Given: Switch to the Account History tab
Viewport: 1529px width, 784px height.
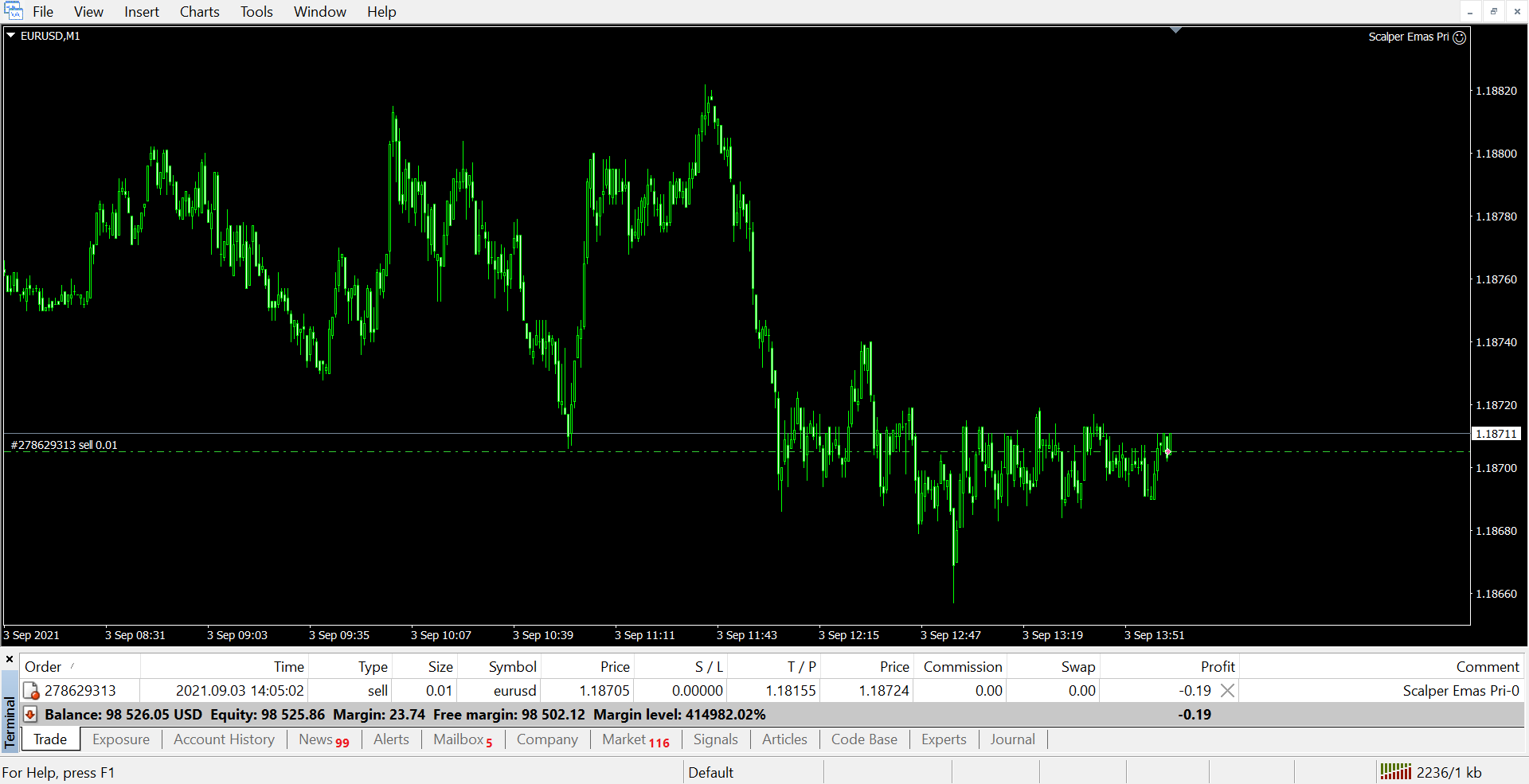Looking at the screenshot, I should (224, 739).
